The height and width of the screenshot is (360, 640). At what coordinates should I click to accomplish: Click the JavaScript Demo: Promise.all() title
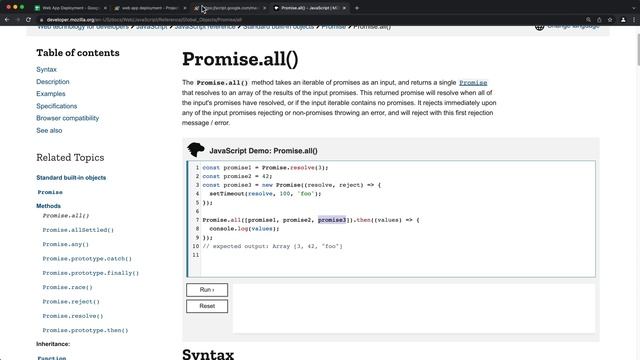click(263, 151)
